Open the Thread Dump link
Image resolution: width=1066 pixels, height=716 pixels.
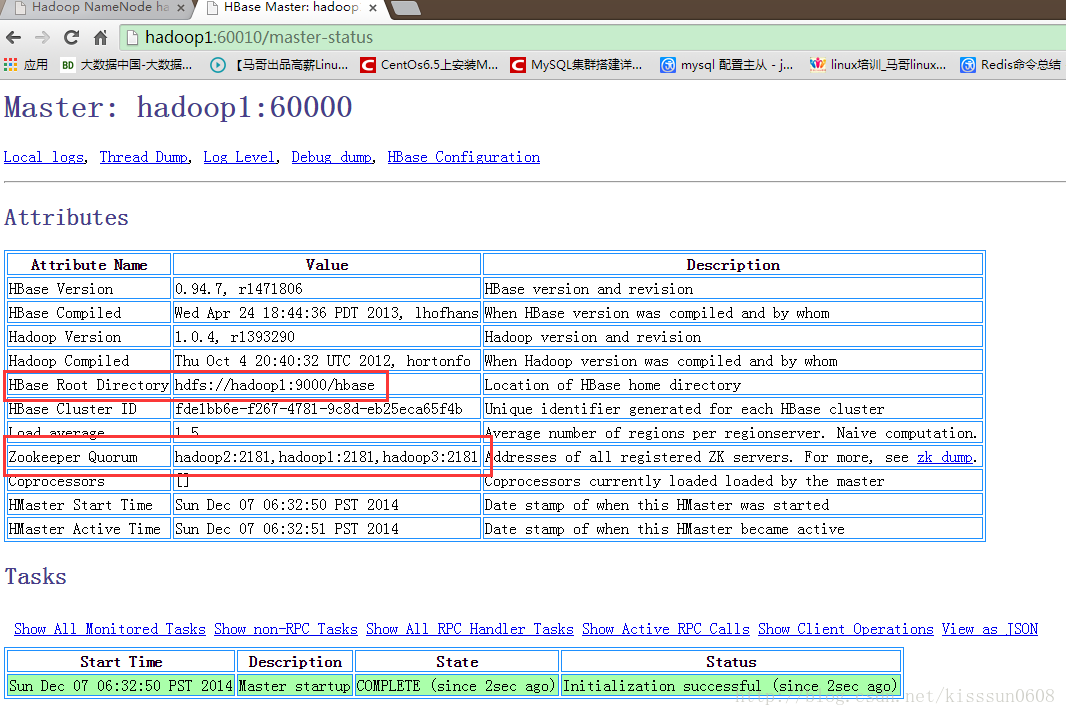point(144,157)
